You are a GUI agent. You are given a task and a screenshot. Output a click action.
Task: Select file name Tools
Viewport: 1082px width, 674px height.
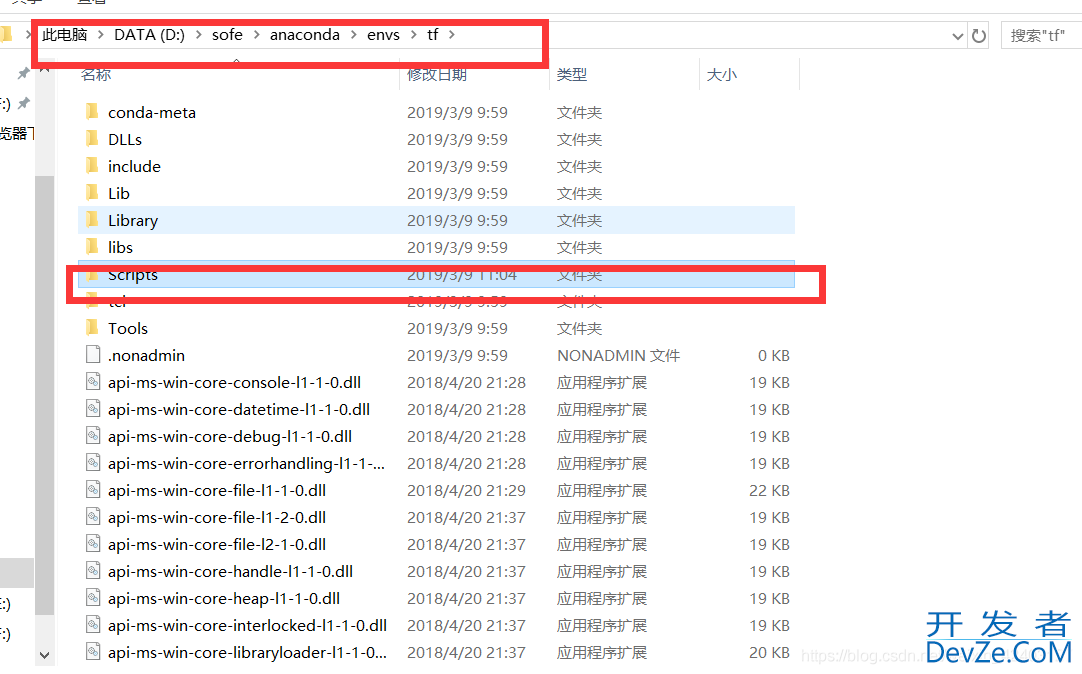point(128,328)
